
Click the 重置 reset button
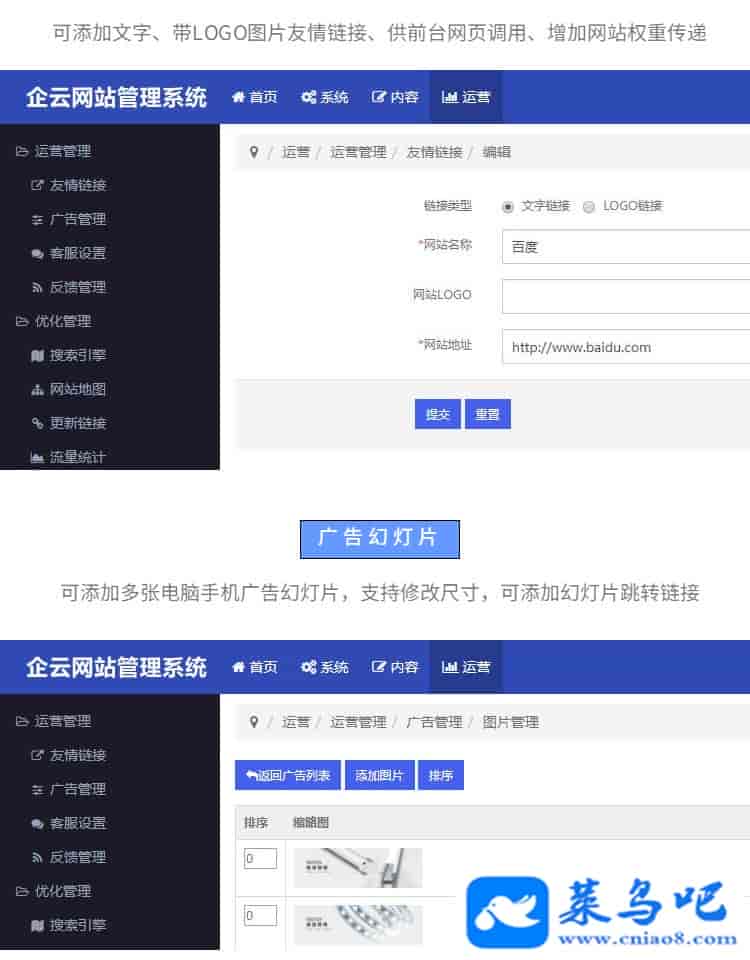point(488,414)
